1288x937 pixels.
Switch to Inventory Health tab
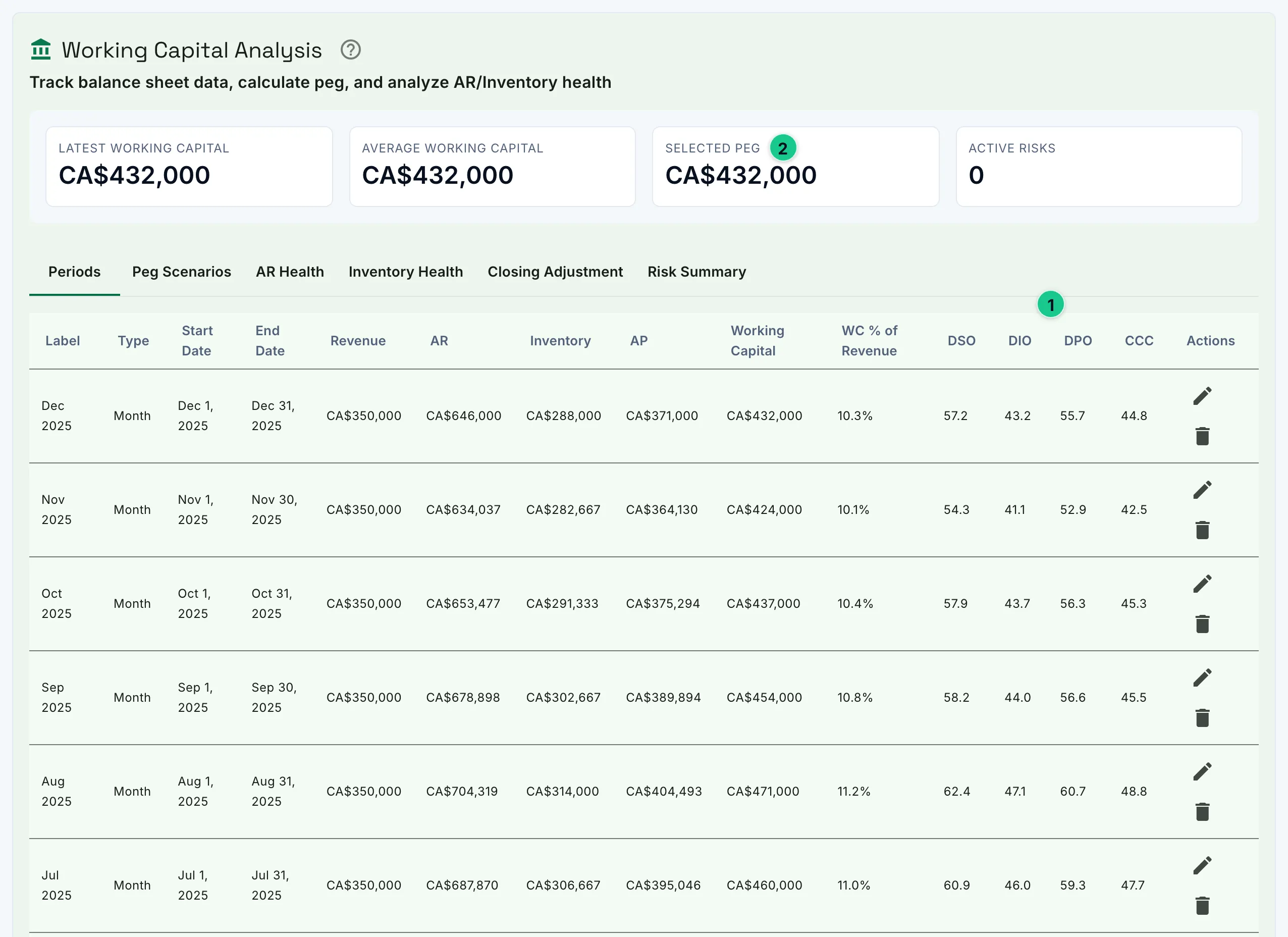point(405,272)
